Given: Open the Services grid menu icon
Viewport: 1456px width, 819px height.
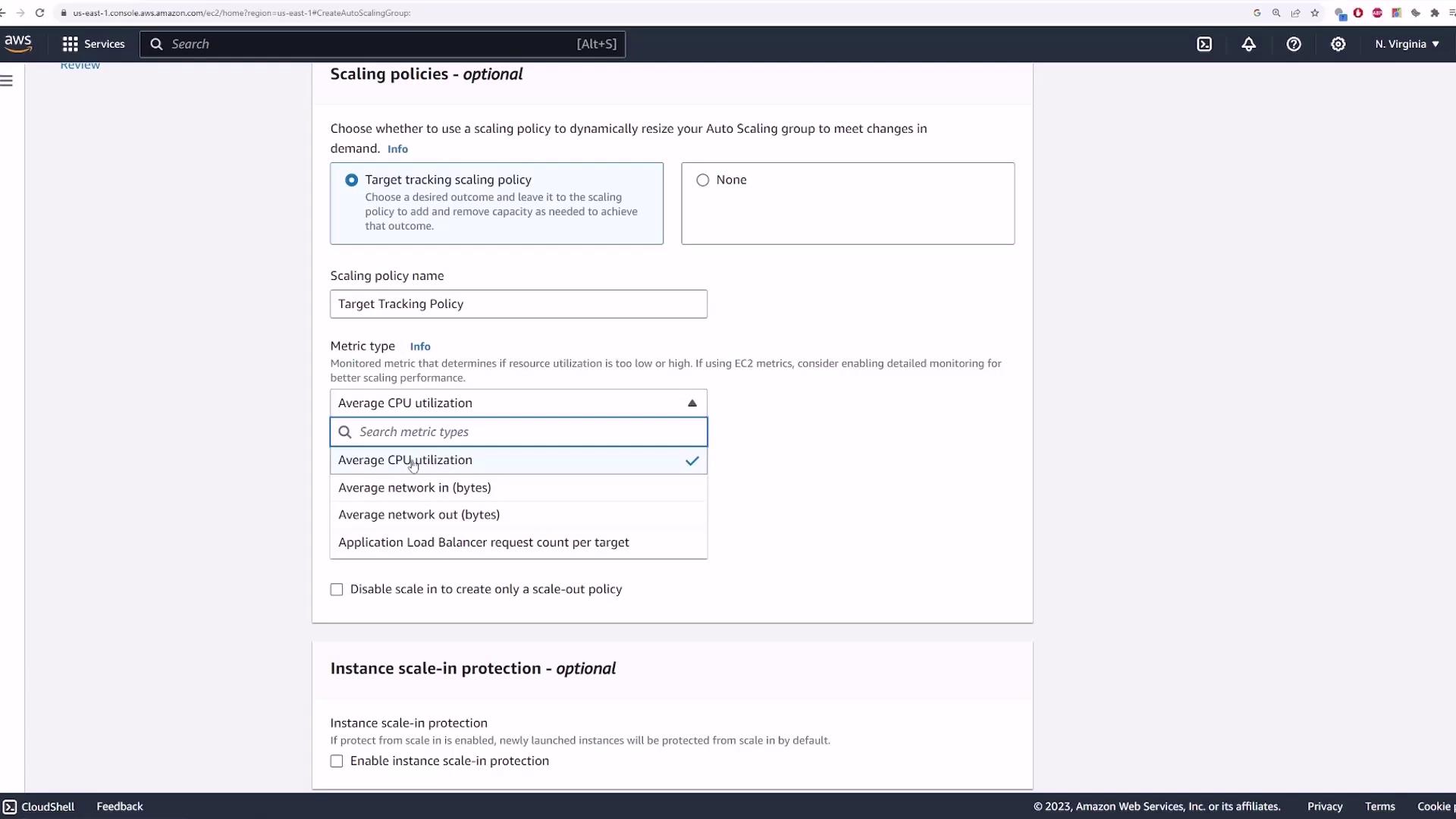Looking at the screenshot, I should (x=70, y=44).
